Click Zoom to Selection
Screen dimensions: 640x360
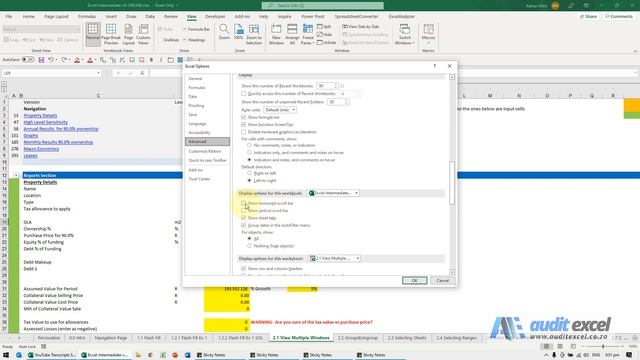pos(254,34)
